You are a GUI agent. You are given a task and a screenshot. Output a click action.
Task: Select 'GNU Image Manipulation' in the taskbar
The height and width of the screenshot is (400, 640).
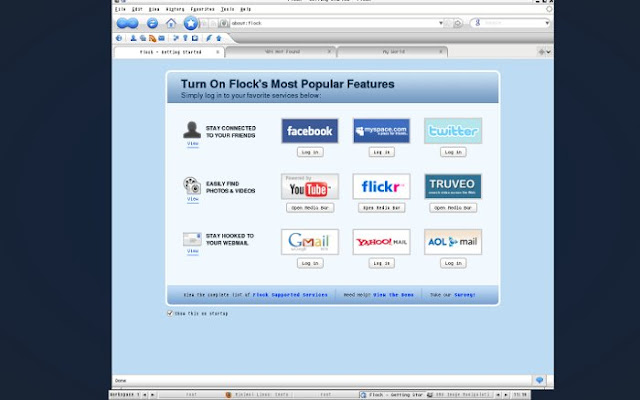click(461, 395)
